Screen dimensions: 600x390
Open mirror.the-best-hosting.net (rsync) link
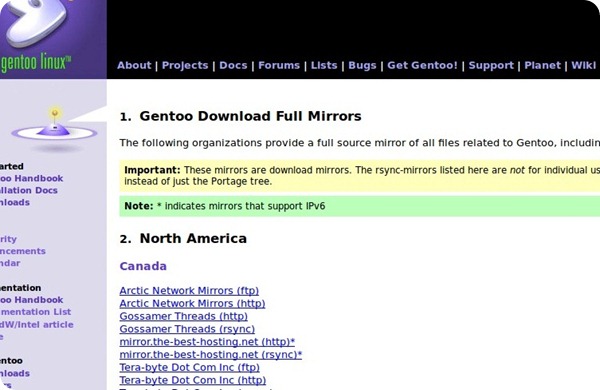coord(210,355)
